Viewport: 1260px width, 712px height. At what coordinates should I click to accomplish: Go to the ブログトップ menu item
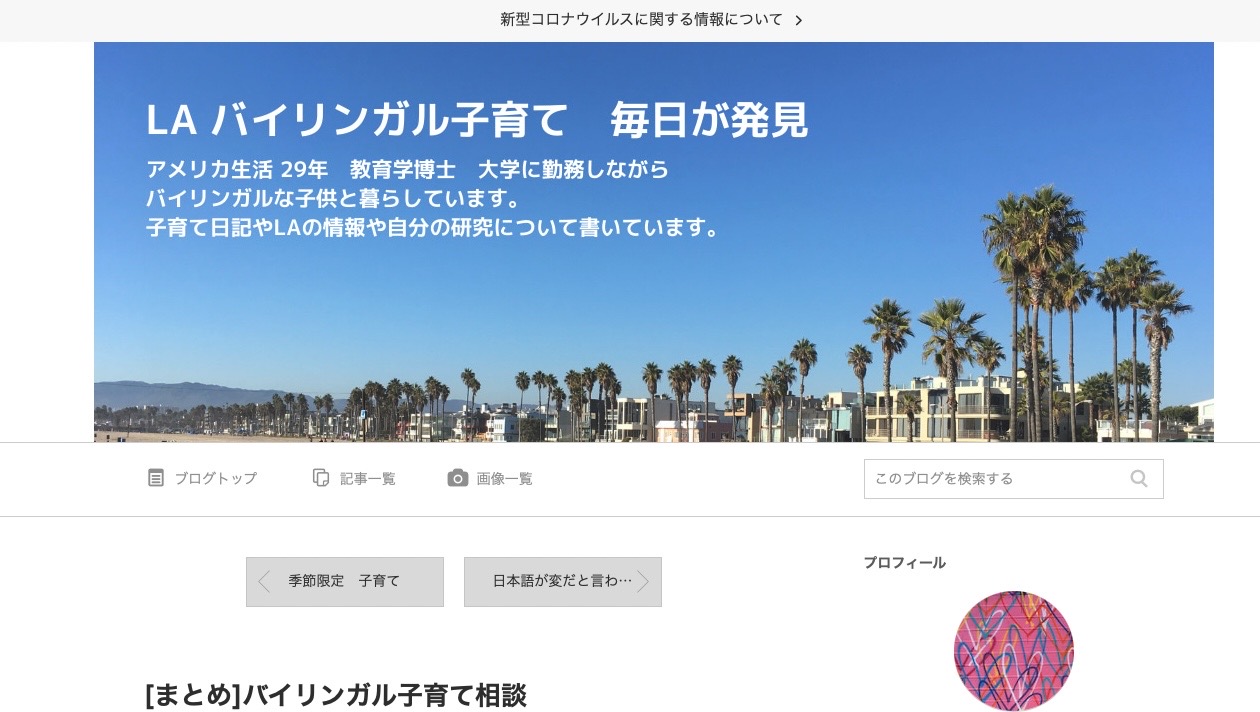215,478
